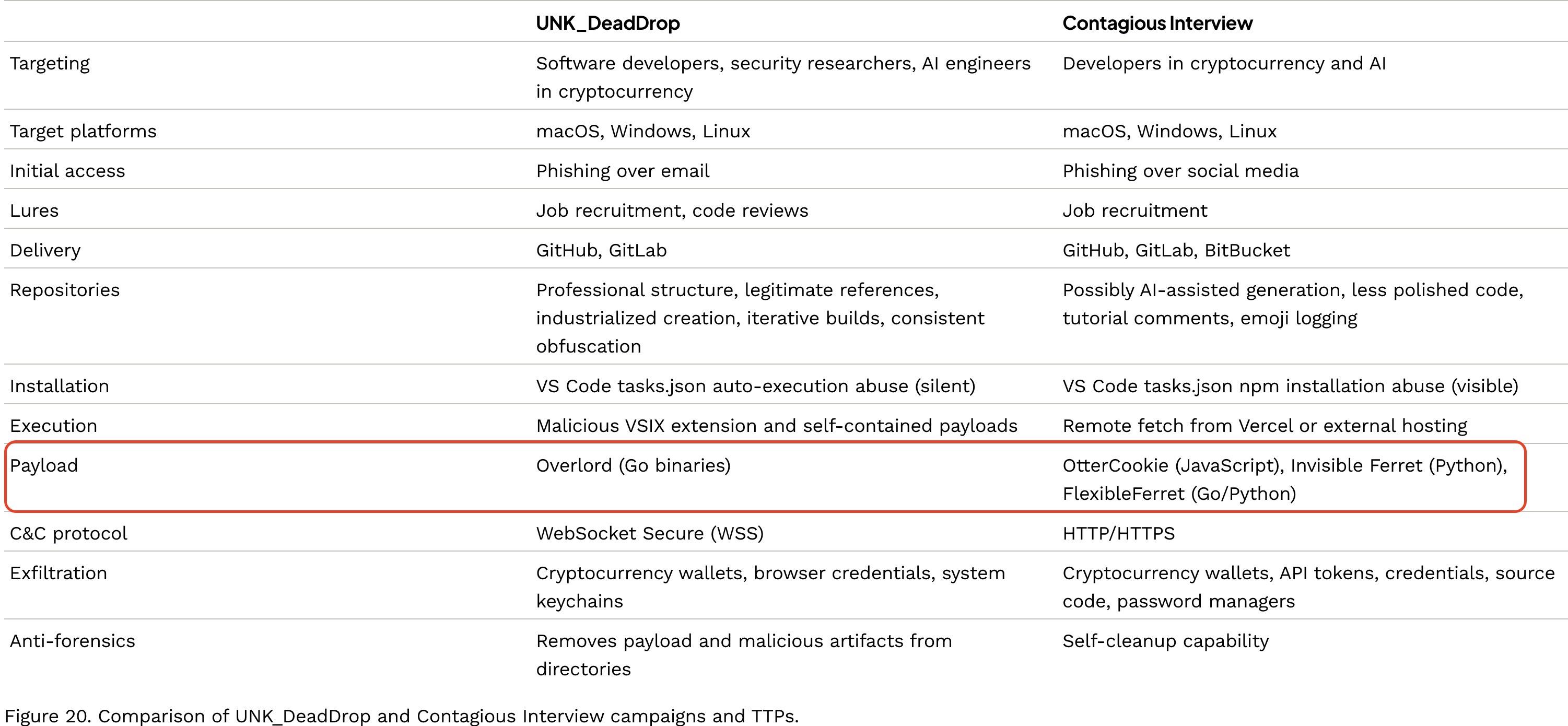This screenshot has width=1568, height=726.
Task: Click the Repositories row label
Action: [65, 290]
